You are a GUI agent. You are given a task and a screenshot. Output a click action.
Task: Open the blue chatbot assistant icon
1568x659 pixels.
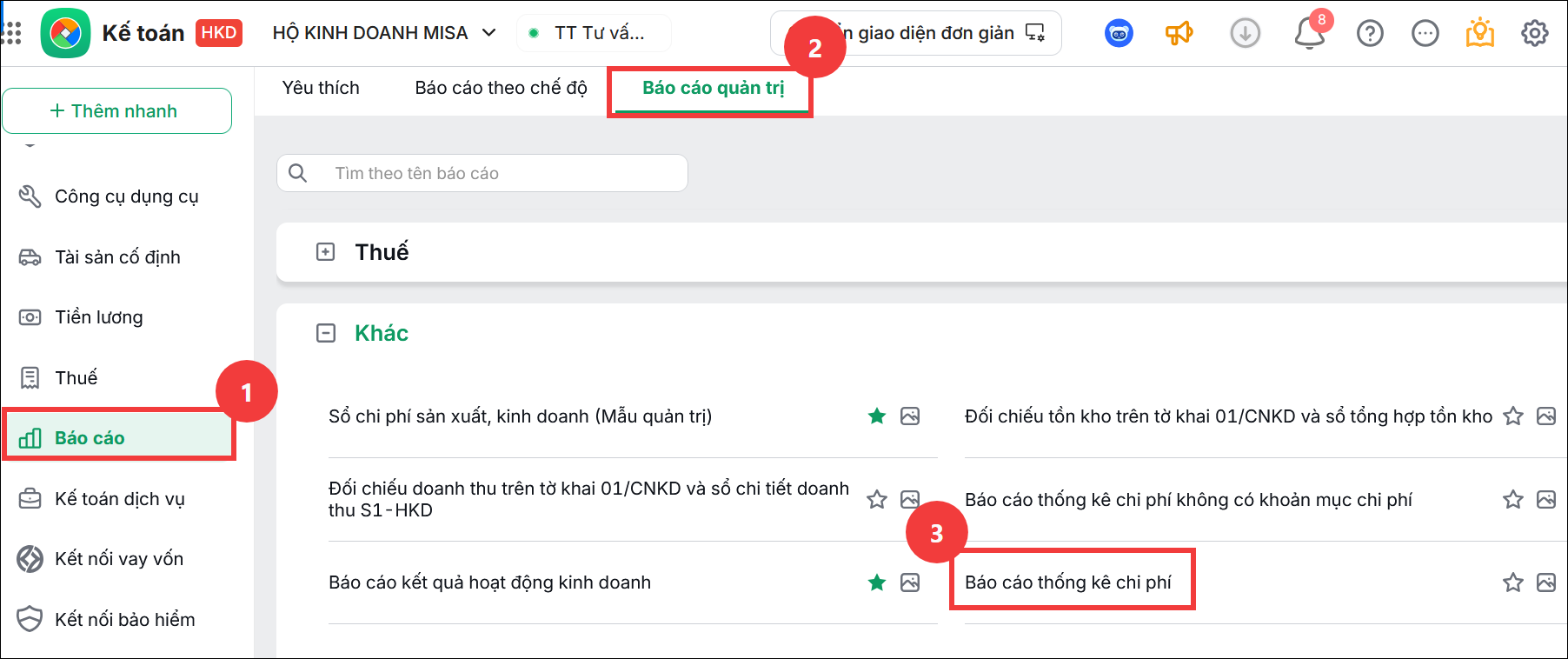tap(1119, 34)
